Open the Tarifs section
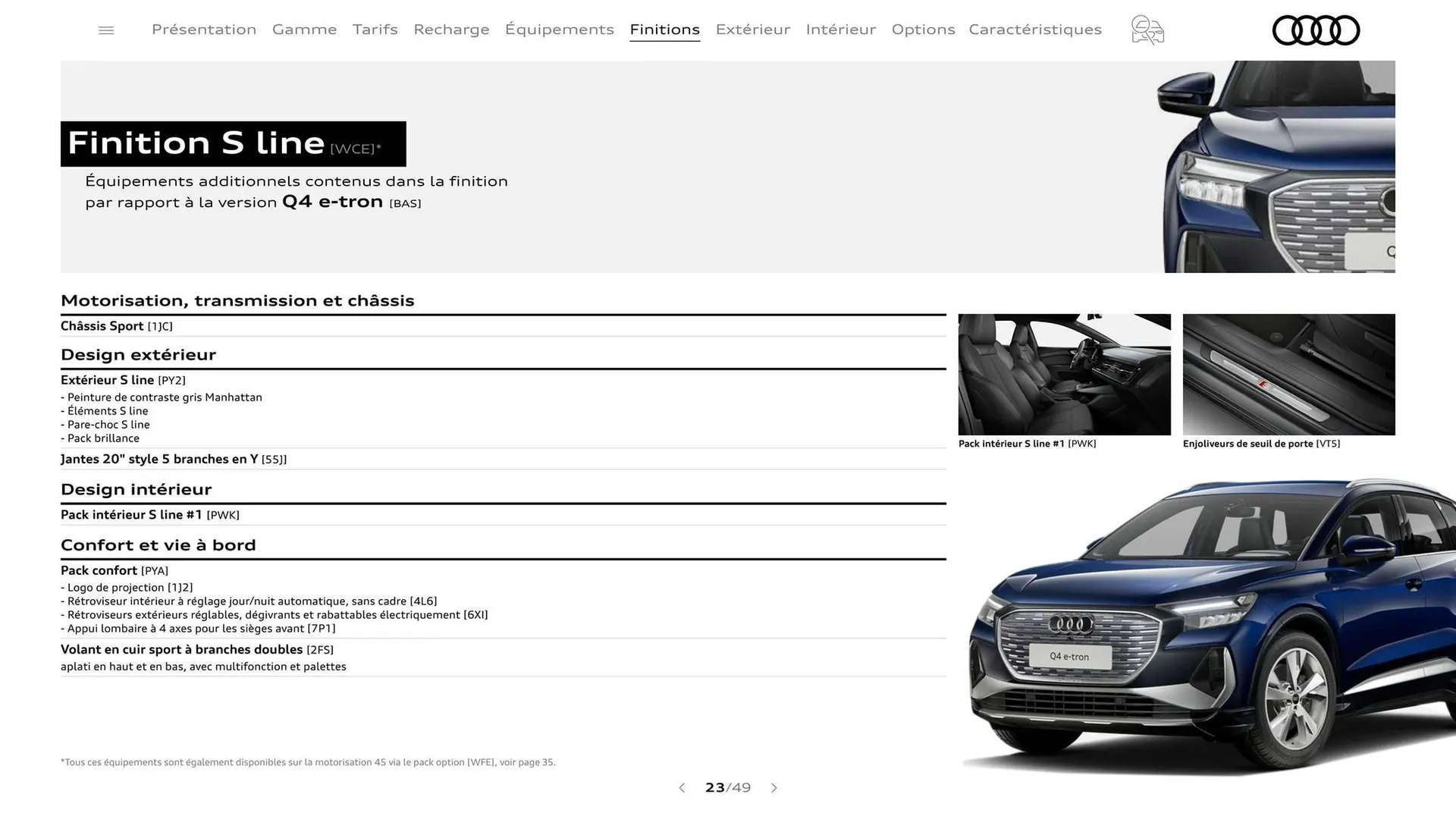1456x819 pixels. (x=375, y=30)
